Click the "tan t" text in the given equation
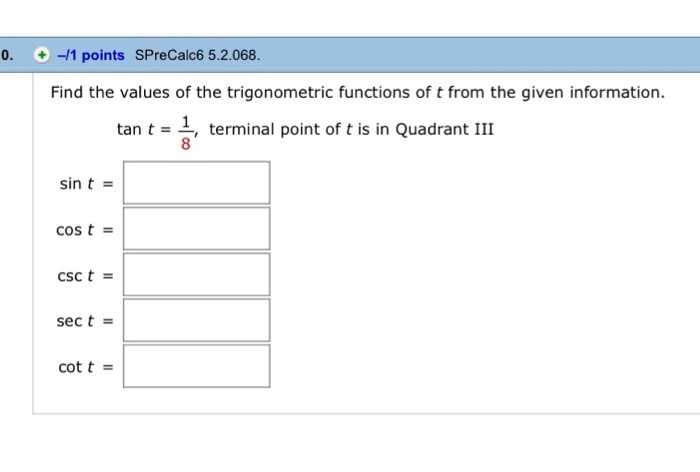This screenshot has width=700, height=472. (x=136, y=130)
